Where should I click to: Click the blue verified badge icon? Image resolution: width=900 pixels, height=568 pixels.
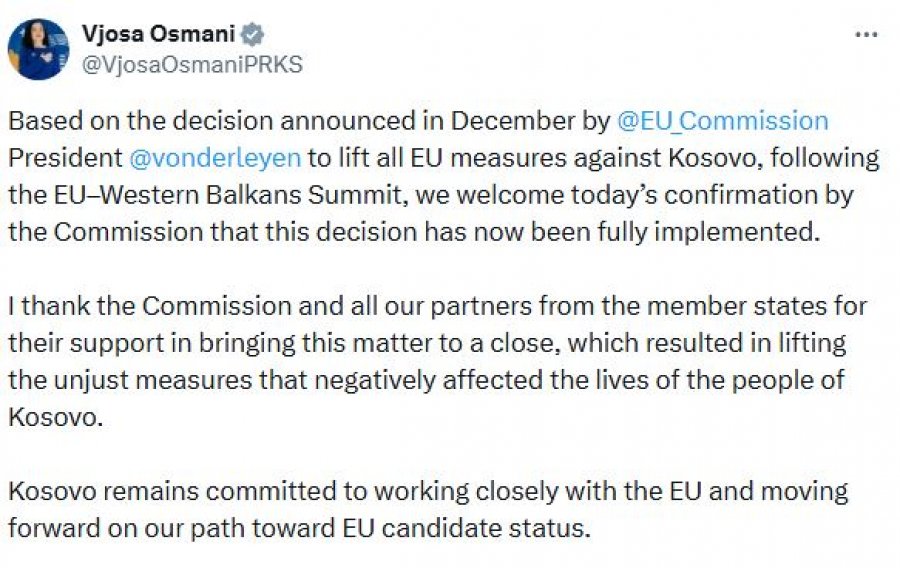(x=254, y=35)
